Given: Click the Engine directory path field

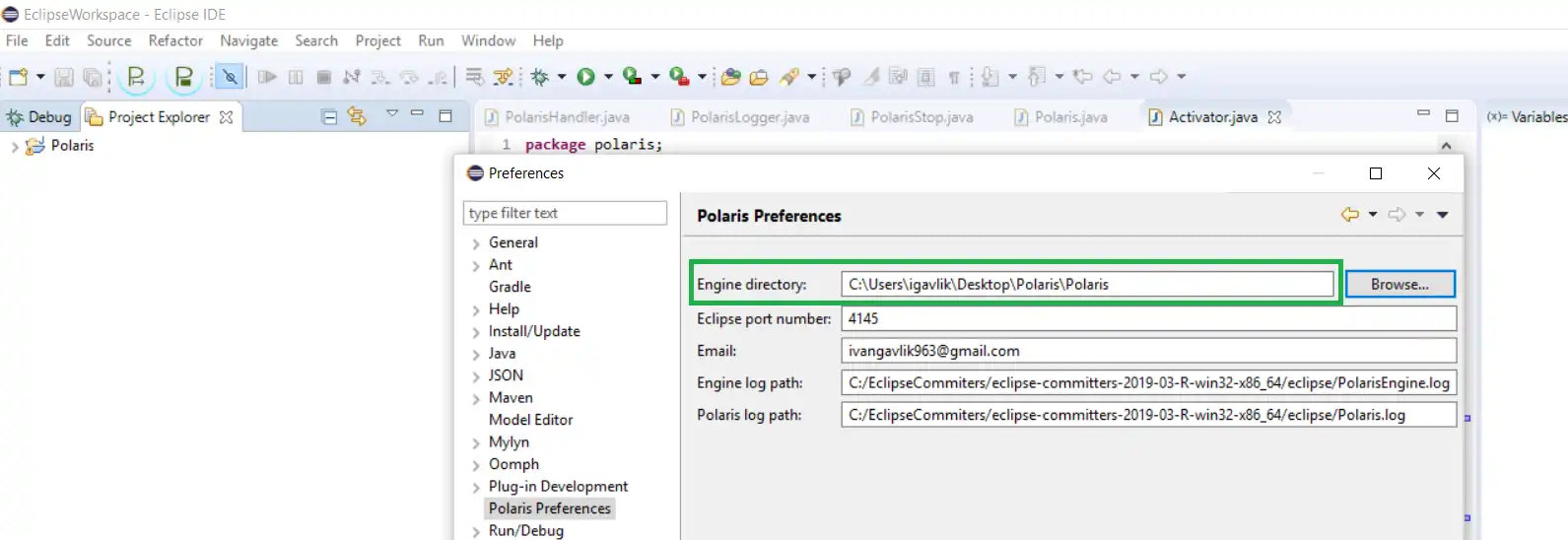Looking at the screenshot, I should point(1087,284).
